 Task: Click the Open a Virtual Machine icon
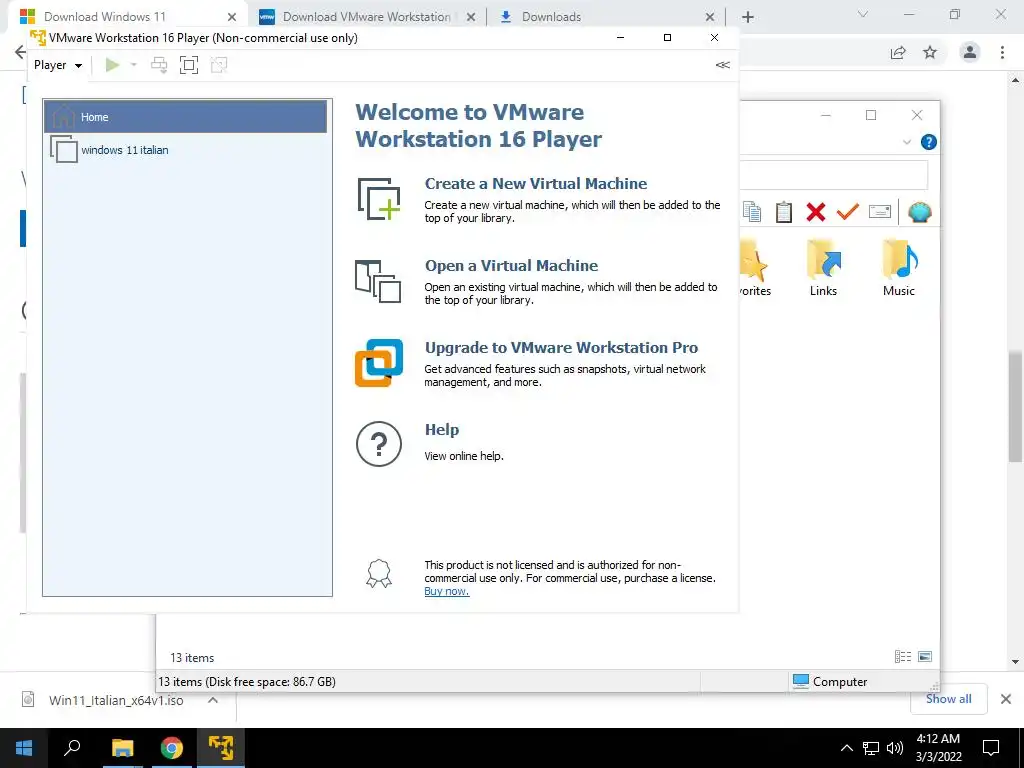pos(378,281)
